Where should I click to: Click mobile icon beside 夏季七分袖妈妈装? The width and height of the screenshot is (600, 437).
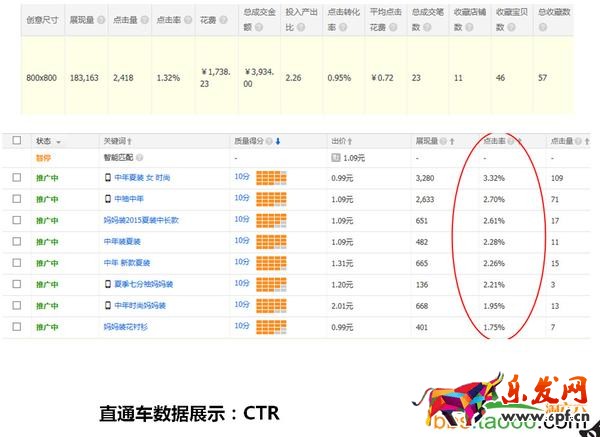[x=108, y=284]
